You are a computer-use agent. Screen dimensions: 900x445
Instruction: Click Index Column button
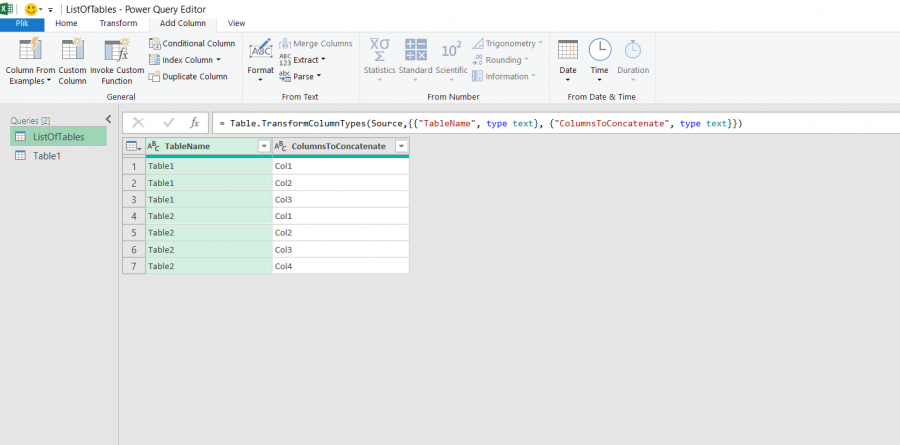click(x=185, y=60)
